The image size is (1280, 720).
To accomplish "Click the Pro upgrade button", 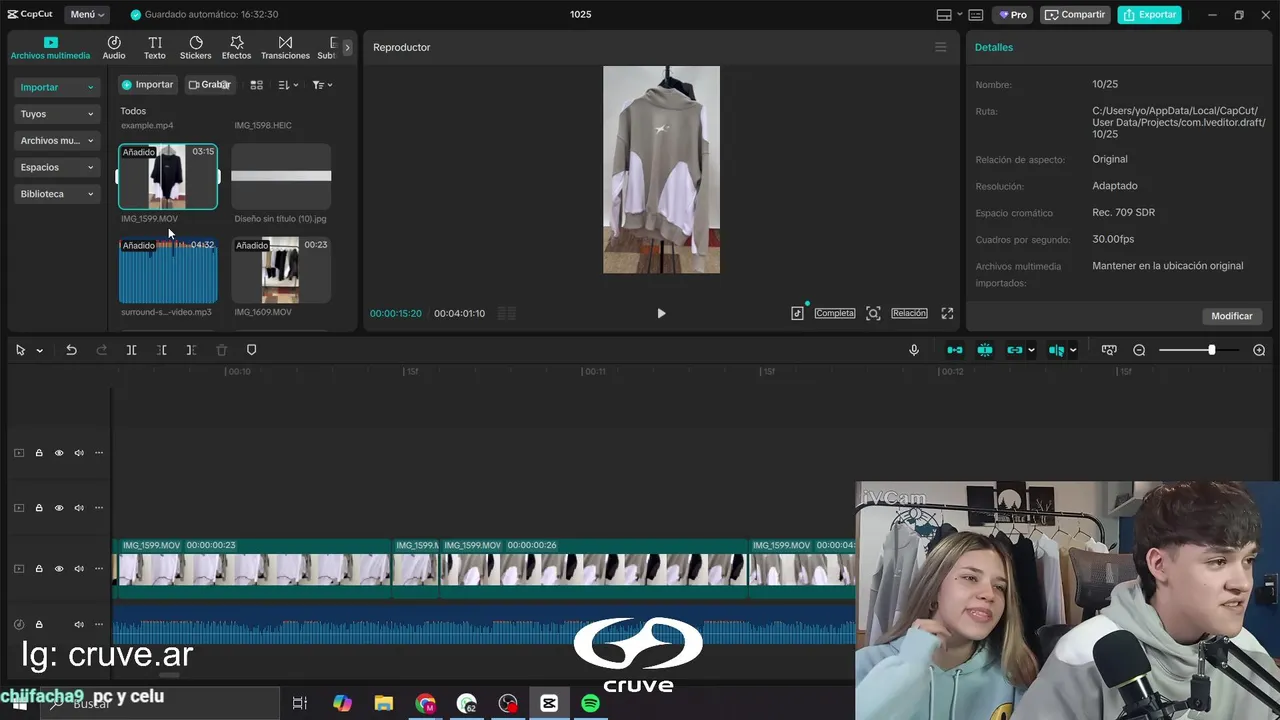I will tap(1013, 15).
